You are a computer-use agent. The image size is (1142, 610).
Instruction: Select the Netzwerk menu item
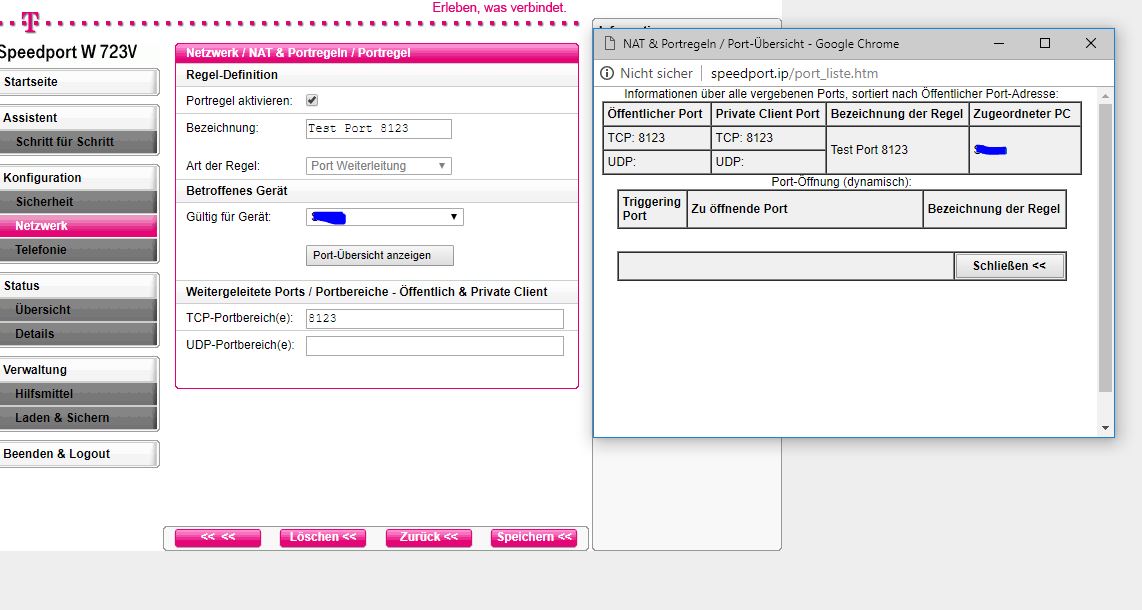(x=79, y=226)
